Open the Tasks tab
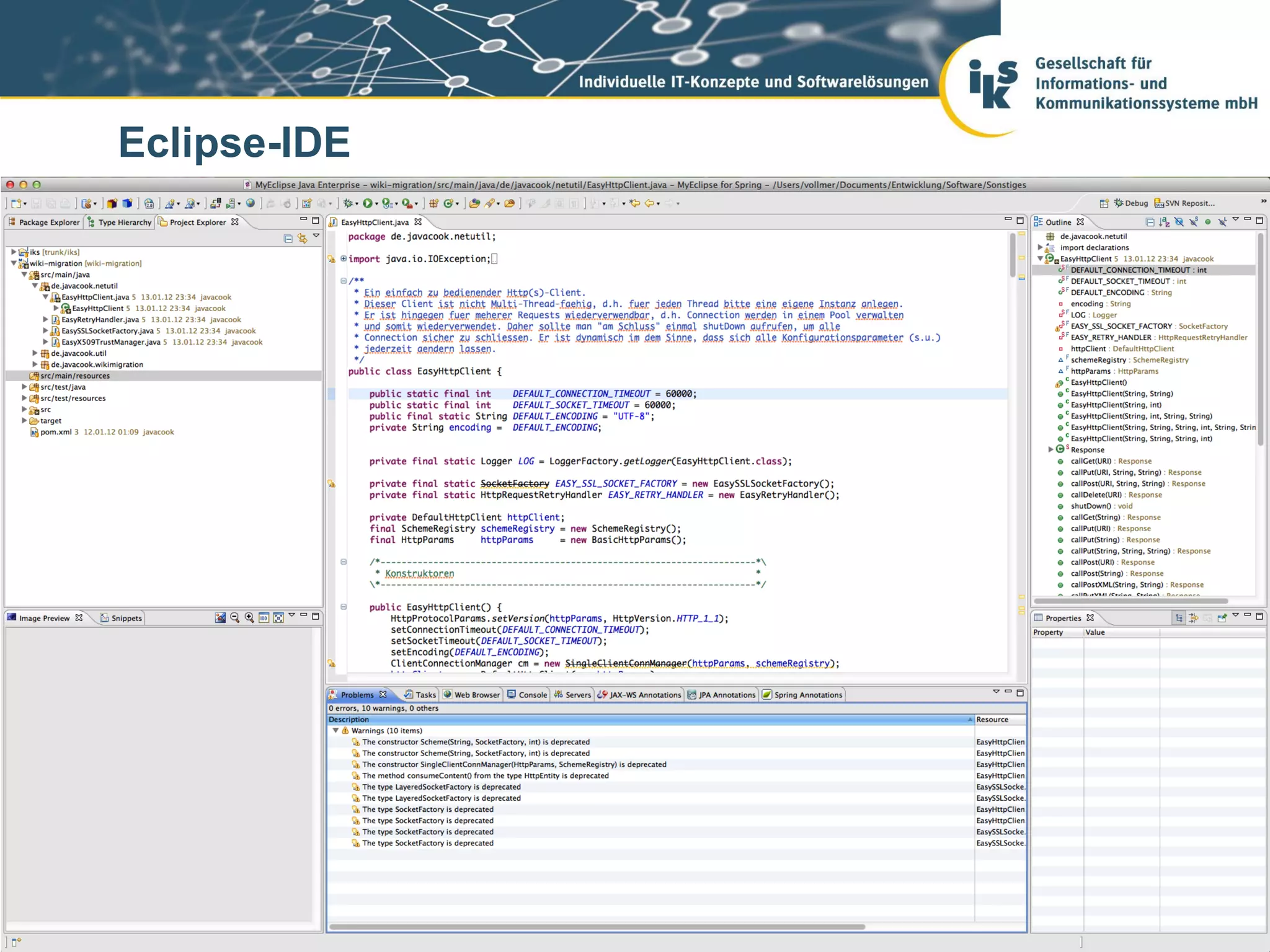Viewport: 1270px width, 952px height. 420,695
